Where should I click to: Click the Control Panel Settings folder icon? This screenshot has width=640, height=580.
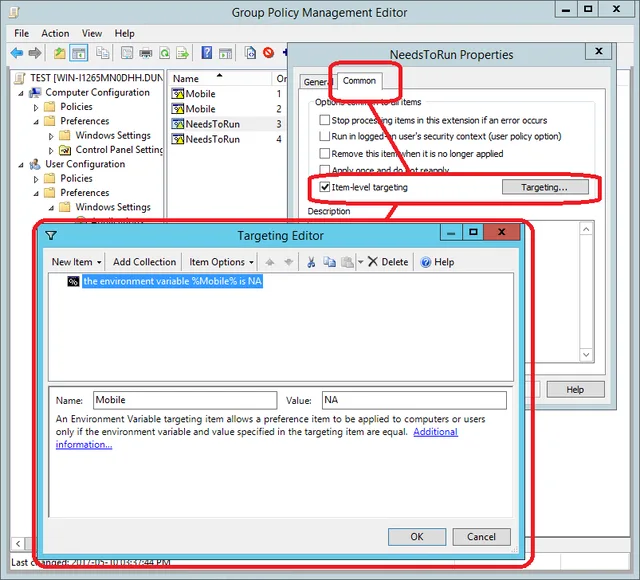(x=65, y=150)
